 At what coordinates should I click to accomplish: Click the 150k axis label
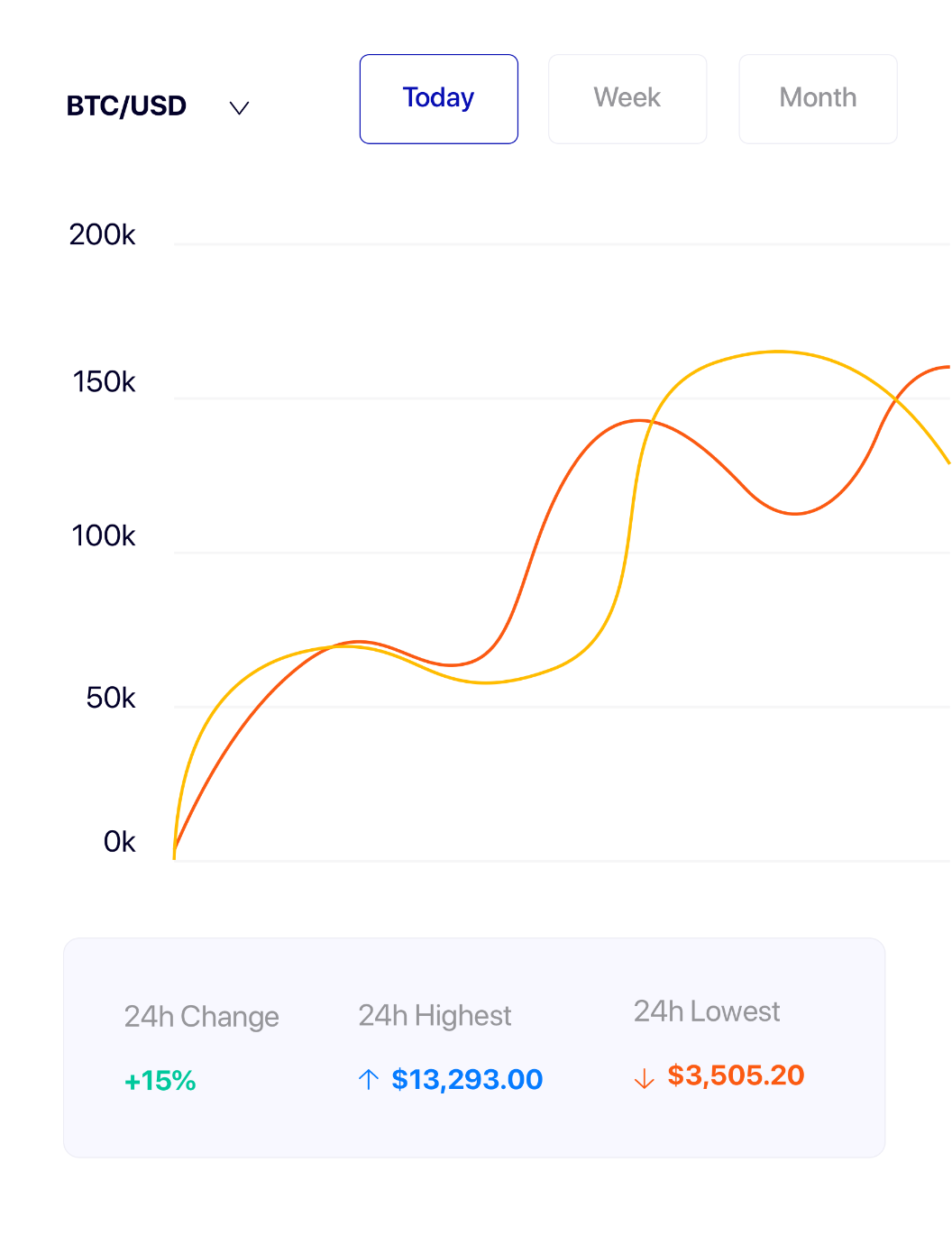tap(104, 382)
